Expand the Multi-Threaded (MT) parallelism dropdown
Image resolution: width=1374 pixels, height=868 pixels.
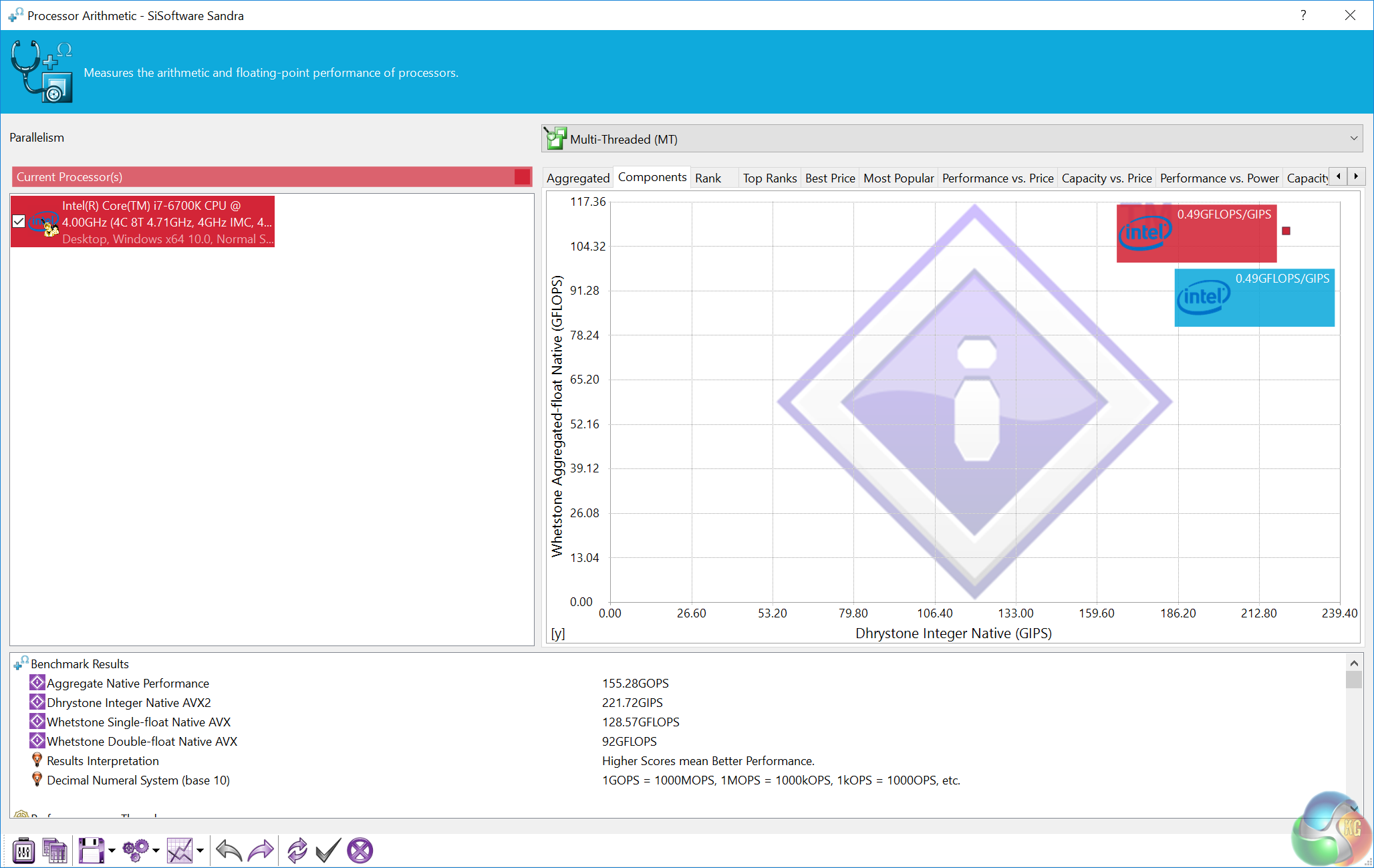click(x=1353, y=139)
